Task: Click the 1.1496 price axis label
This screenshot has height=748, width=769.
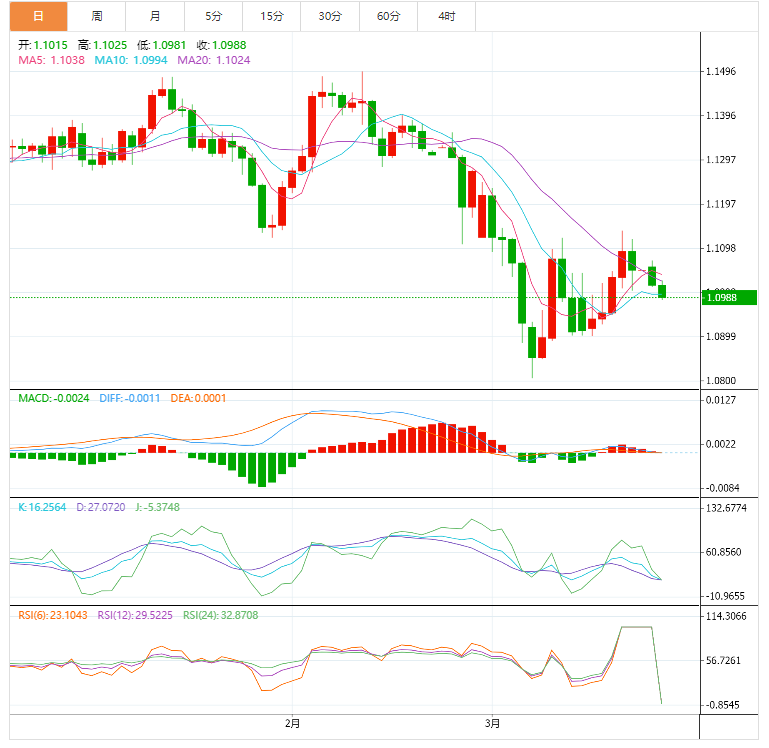Action: pyautogui.click(x=721, y=72)
